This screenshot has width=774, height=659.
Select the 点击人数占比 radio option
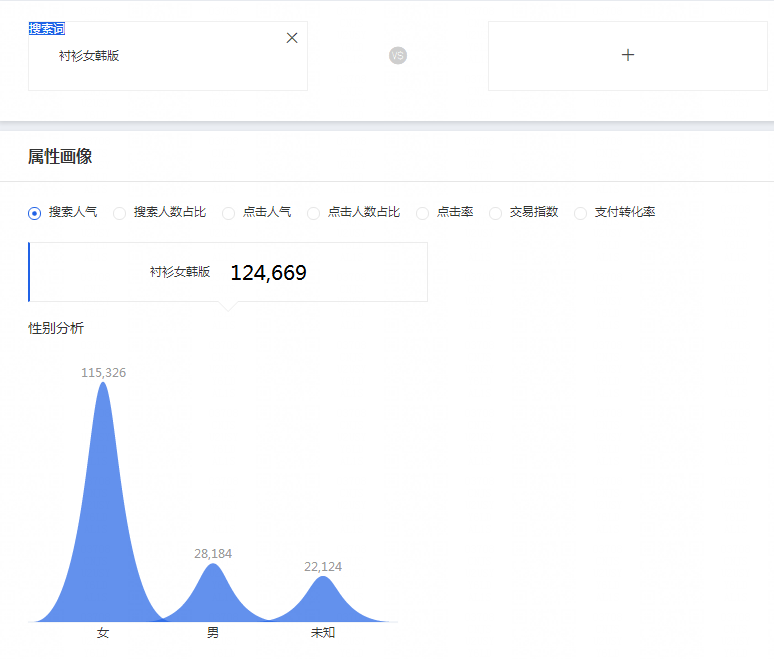[313, 213]
